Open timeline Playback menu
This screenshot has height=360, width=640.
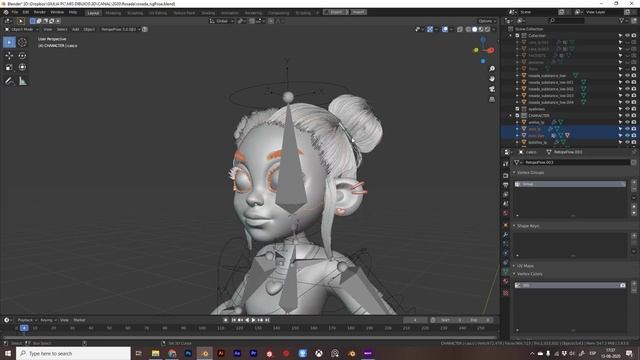pyautogui.click(x=27, y=320)
